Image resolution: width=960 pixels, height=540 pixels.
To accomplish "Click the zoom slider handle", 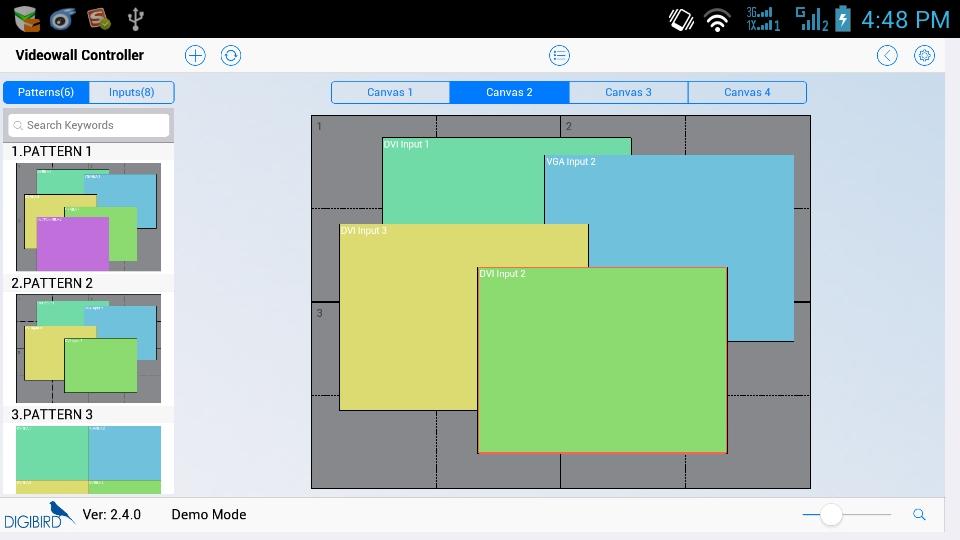I will click(831, 514).
